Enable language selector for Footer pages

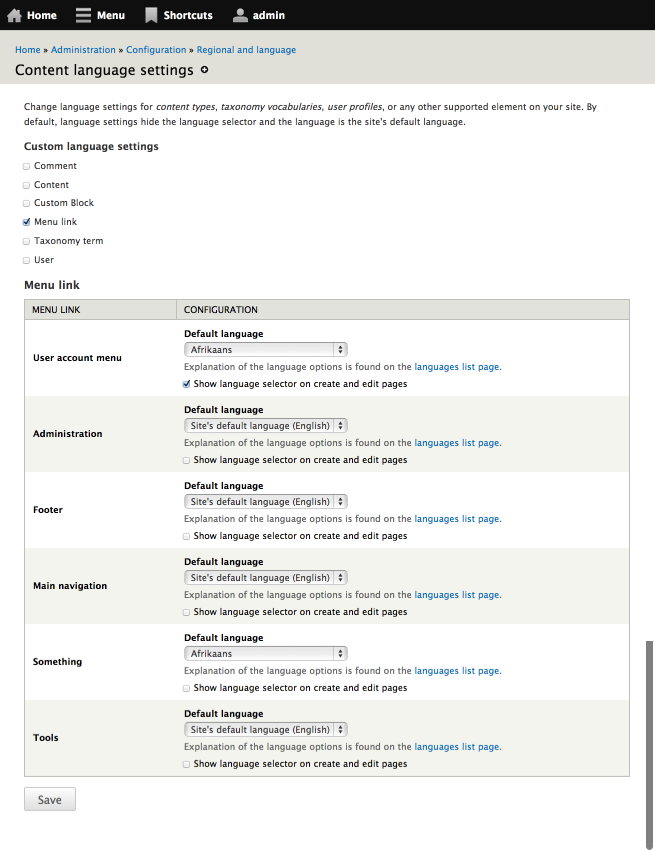coord(185,536)
